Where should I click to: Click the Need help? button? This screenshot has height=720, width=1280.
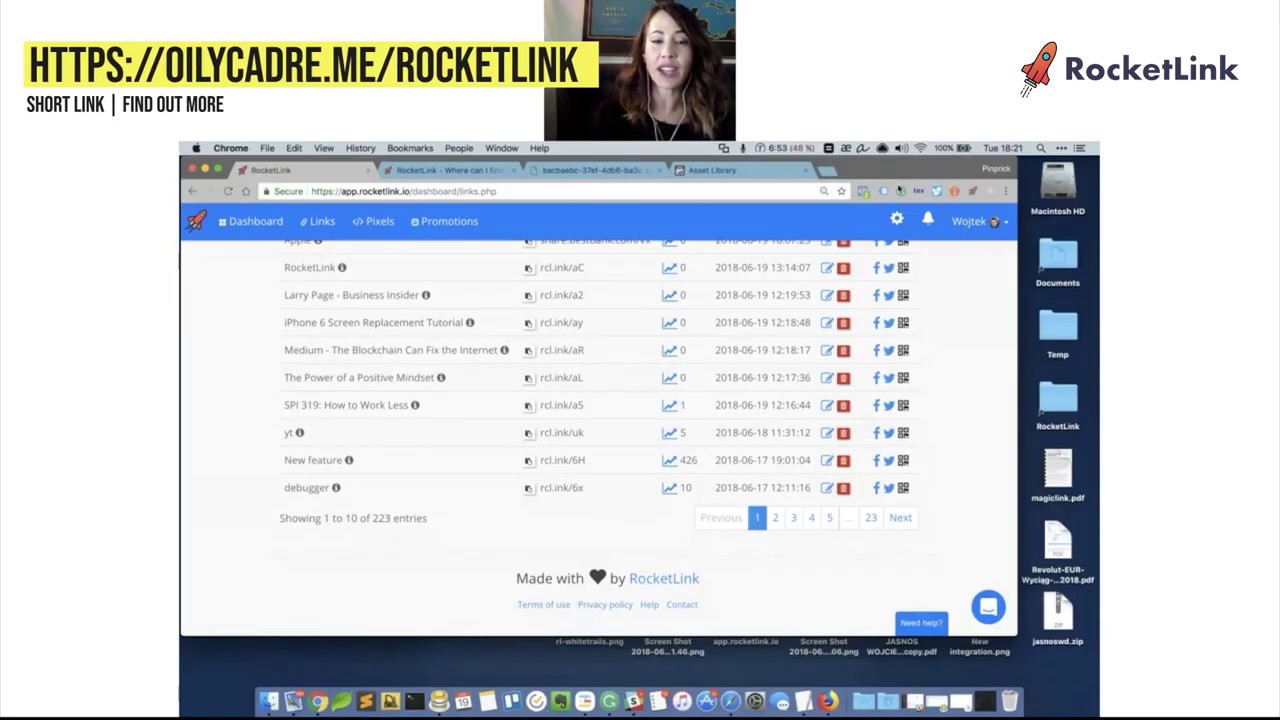921,623
